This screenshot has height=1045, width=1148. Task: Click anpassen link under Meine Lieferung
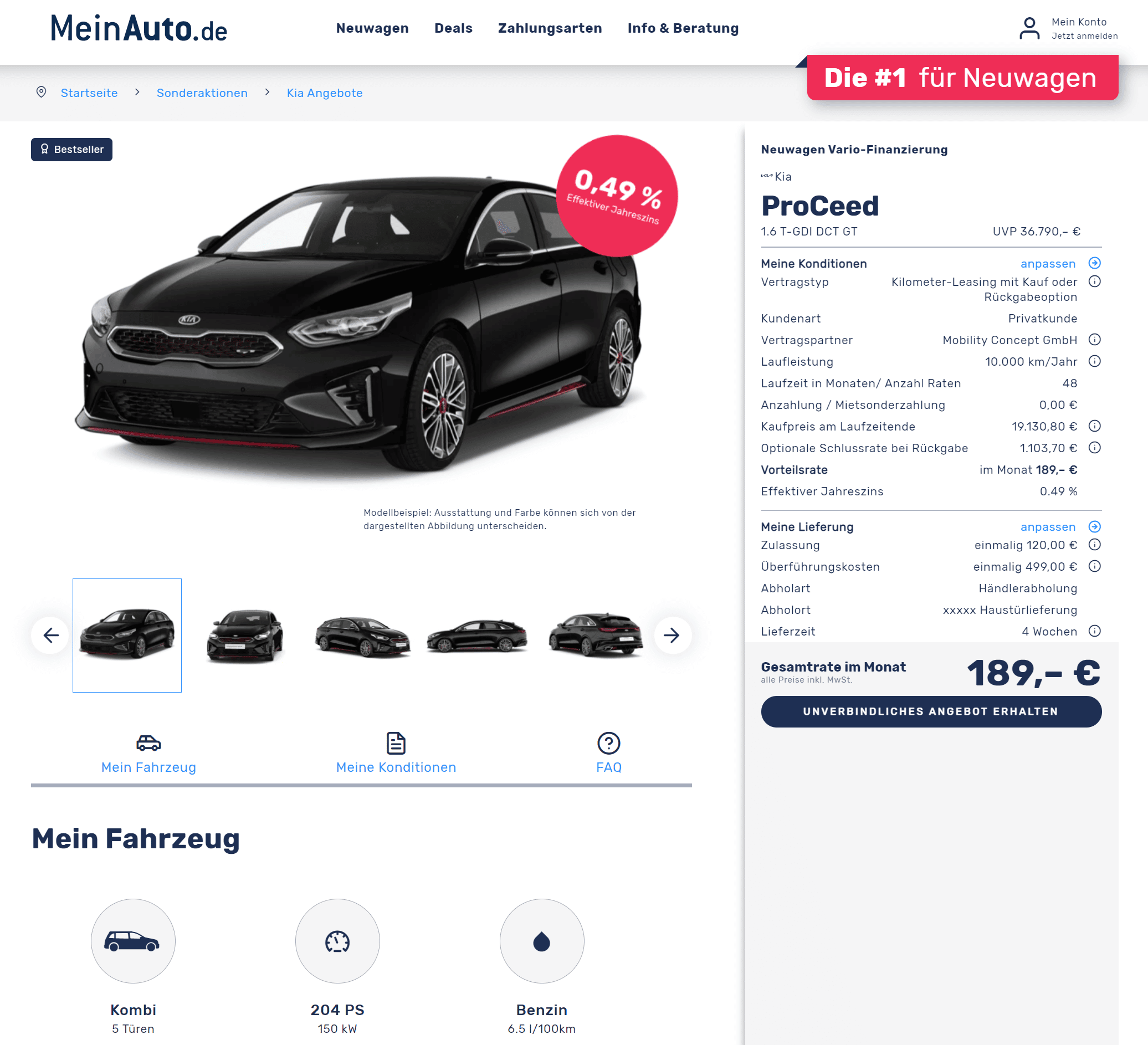click(1048, 527)
